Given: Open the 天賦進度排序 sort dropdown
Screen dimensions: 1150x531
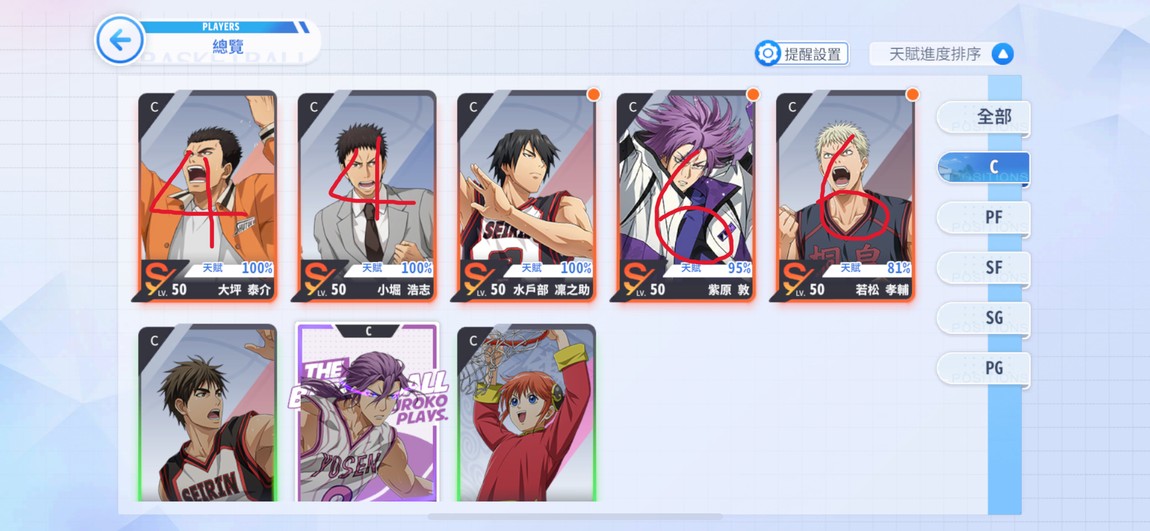Looking at the screenshot, I should [942, 54].
